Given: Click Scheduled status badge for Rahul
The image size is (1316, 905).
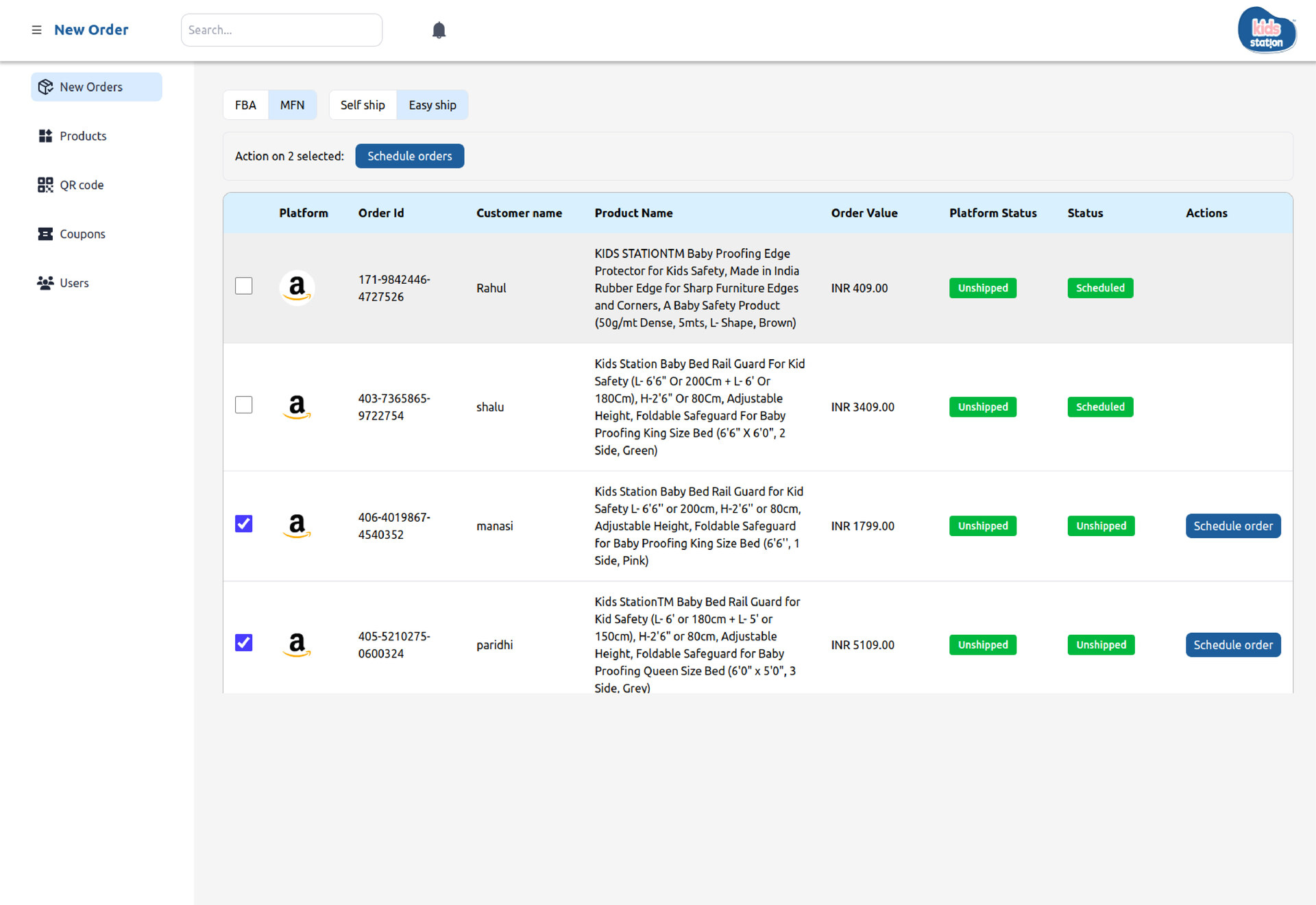Looking at the screenshot, I should (x=1100, y=288).
